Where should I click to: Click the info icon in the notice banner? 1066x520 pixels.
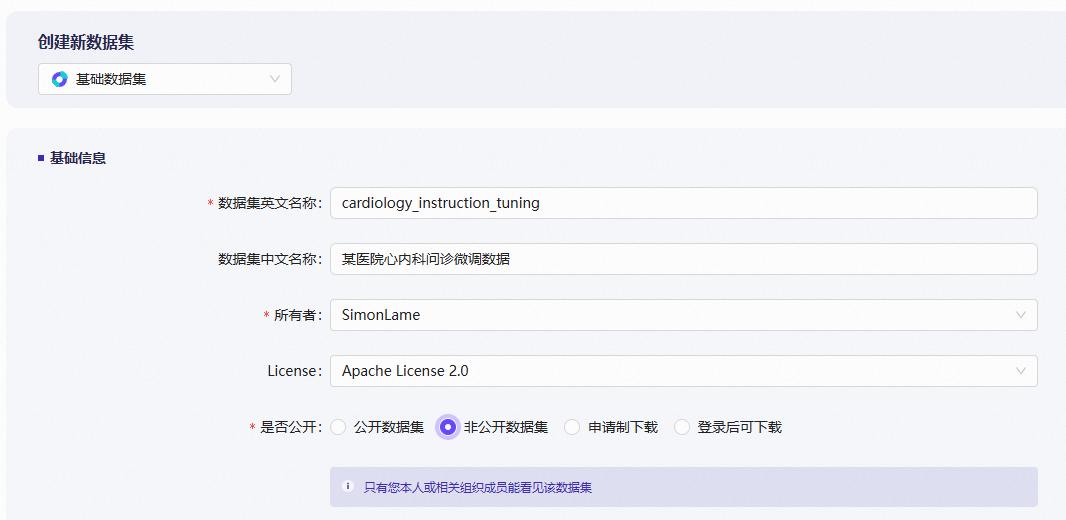click(348, 487)
